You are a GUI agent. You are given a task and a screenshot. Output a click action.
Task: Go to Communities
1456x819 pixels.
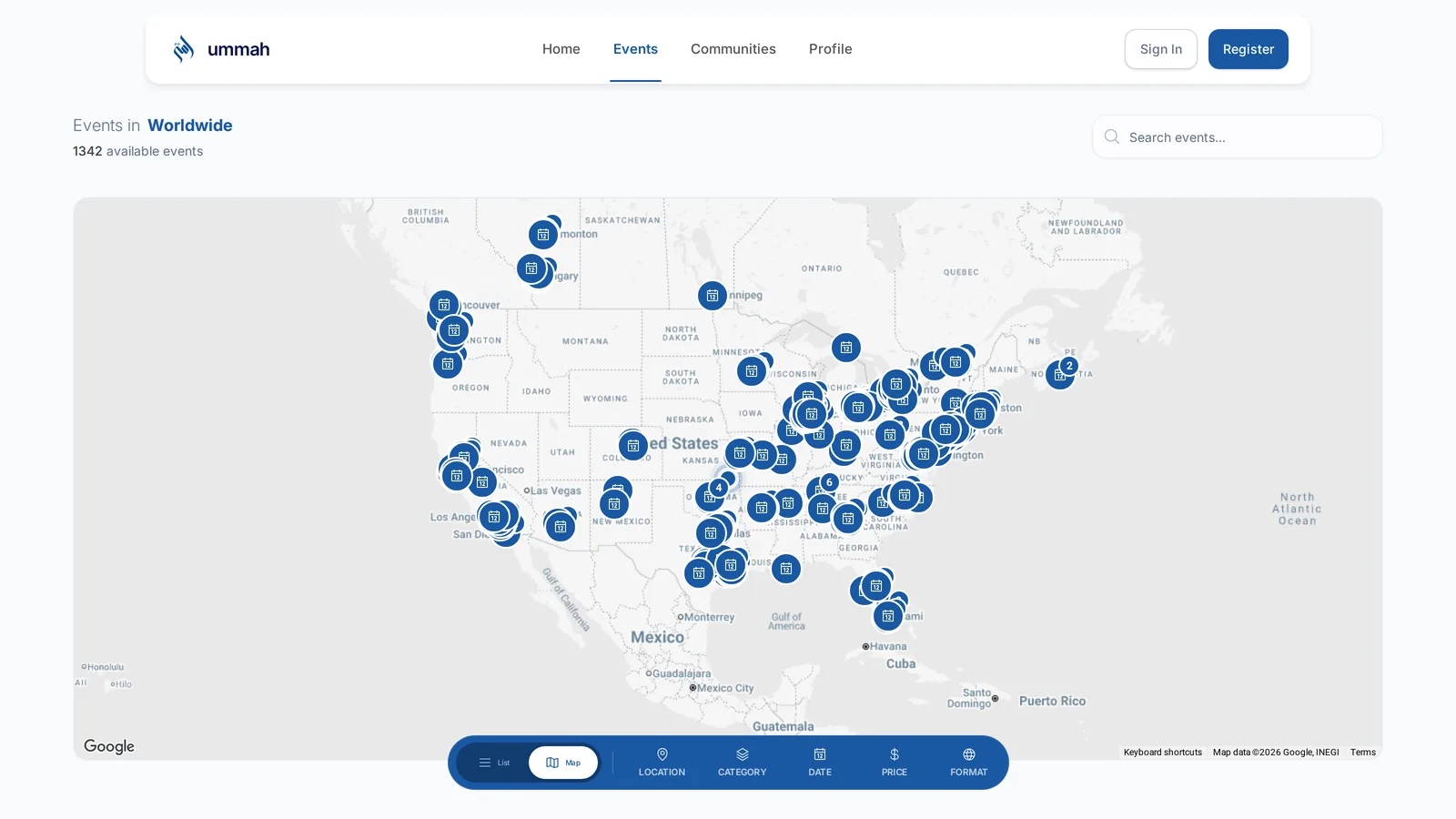(x=733, y=49)
